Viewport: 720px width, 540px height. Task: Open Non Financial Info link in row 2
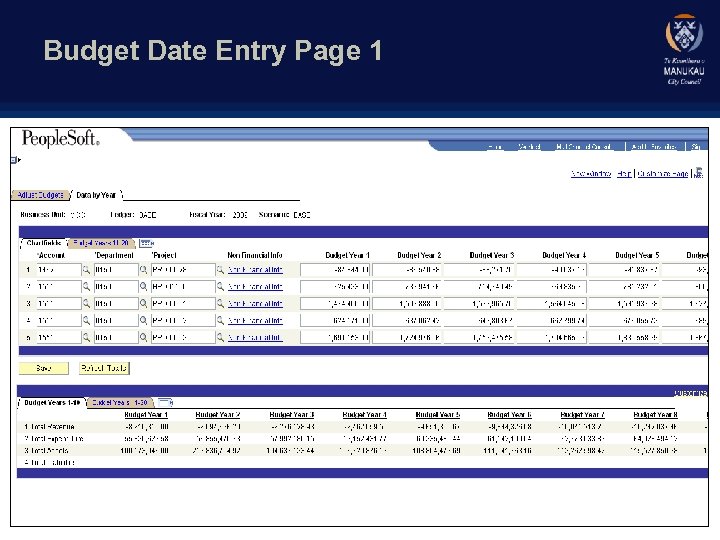[x=255, y=287]
